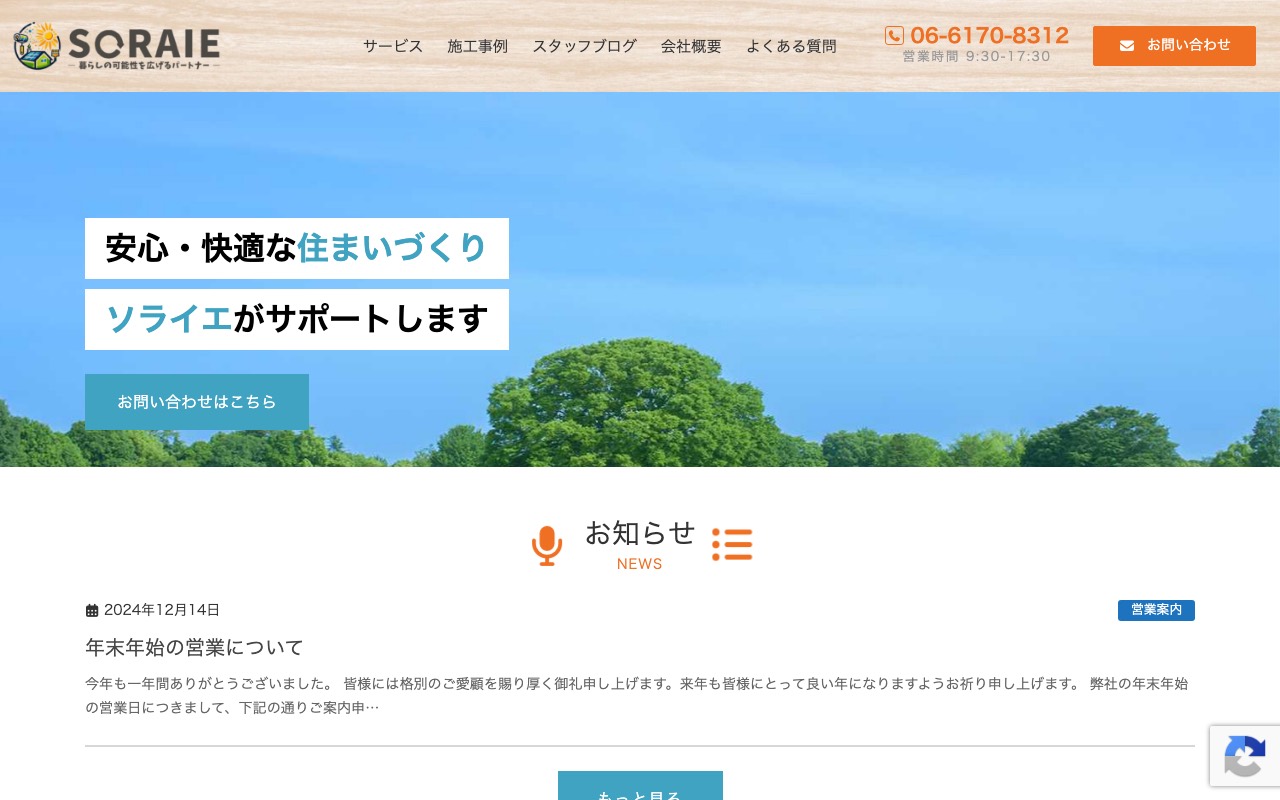Click the reCAPTCHA badge icon
1280x800 pixels.
(x=1244, y=756)
